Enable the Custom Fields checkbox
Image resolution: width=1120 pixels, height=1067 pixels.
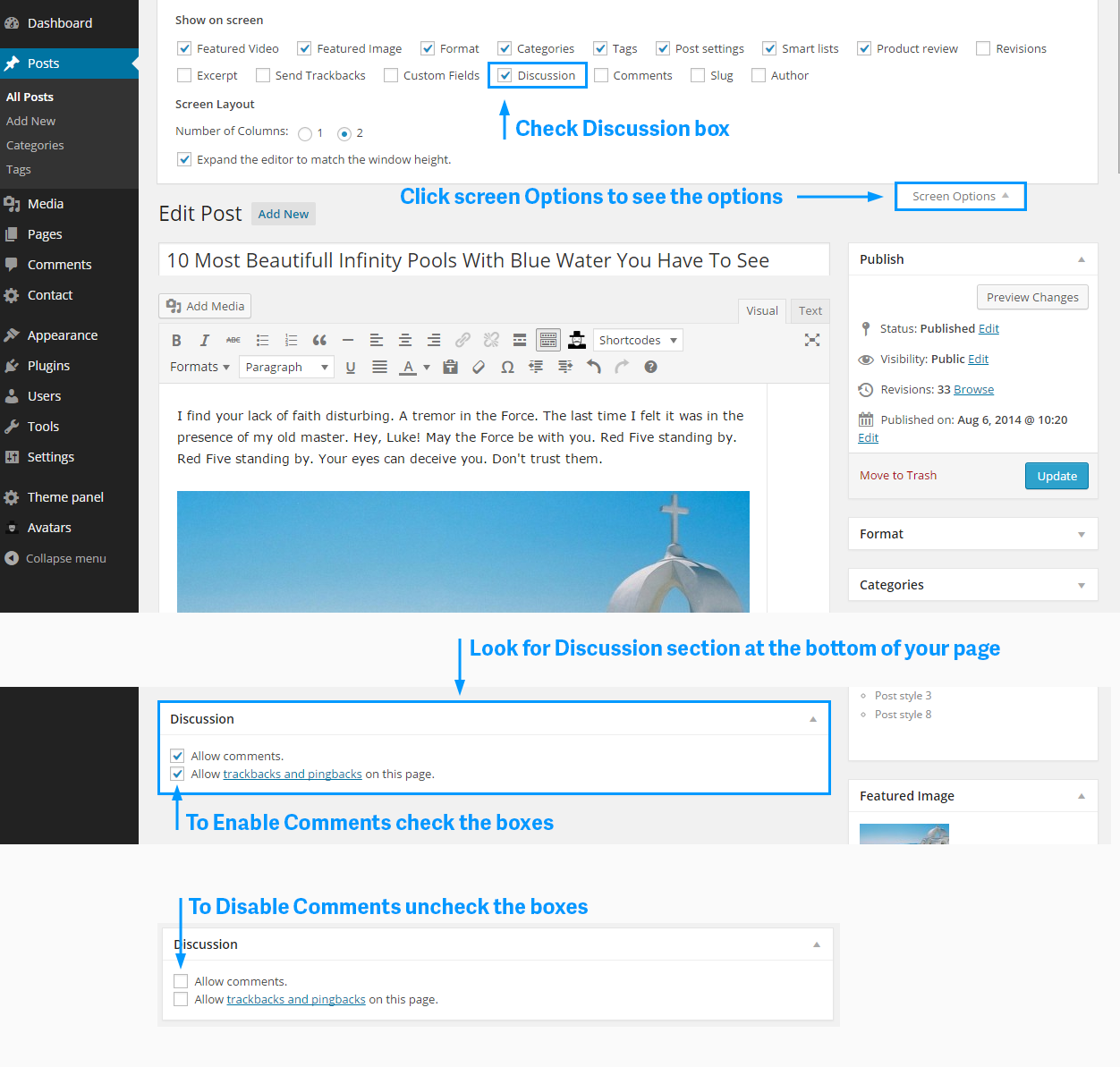click(x=391, y=75)
